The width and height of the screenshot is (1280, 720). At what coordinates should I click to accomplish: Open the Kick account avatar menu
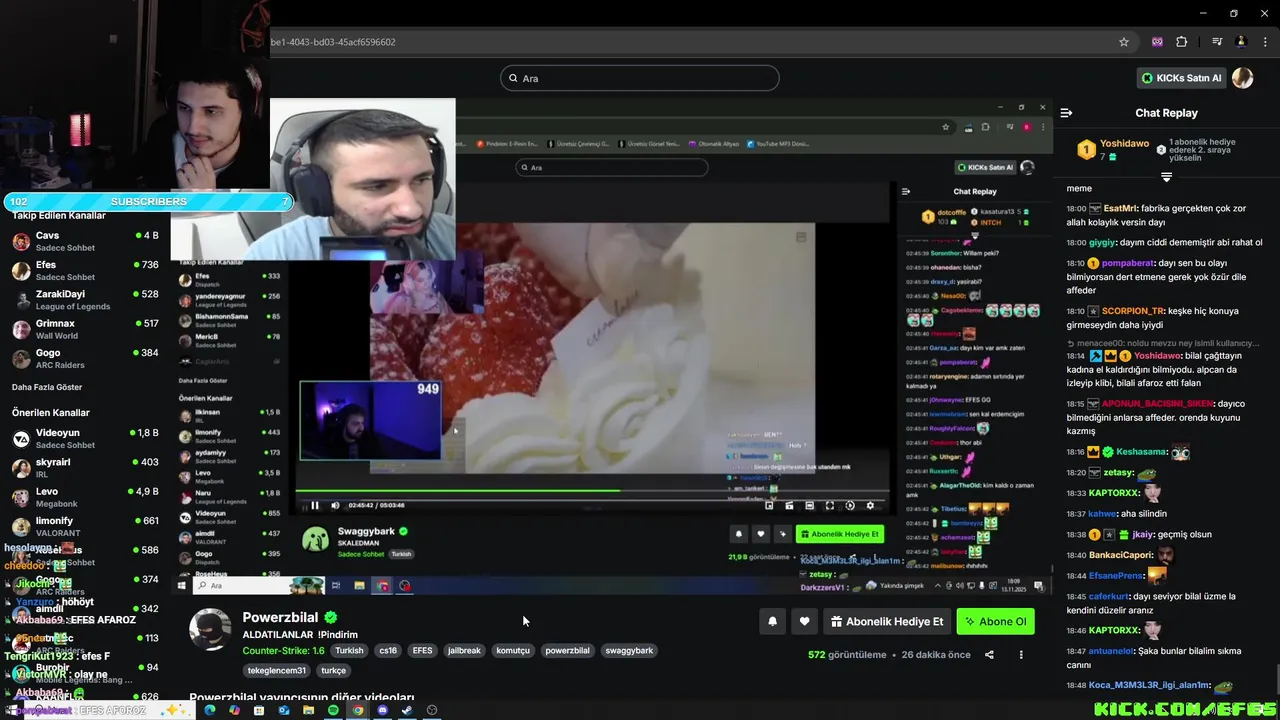point(1242,78)
